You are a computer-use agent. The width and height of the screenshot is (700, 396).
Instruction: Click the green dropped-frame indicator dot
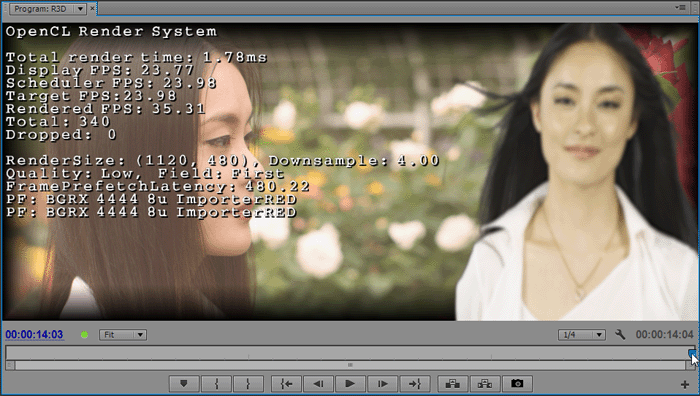(84, 334)
